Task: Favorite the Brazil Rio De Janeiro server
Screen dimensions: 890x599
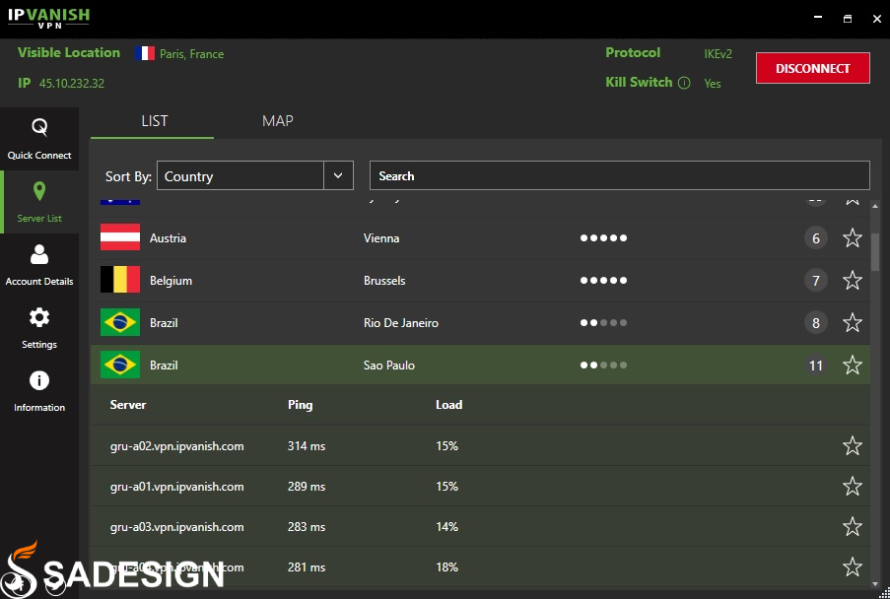Action: click(852, 322)
